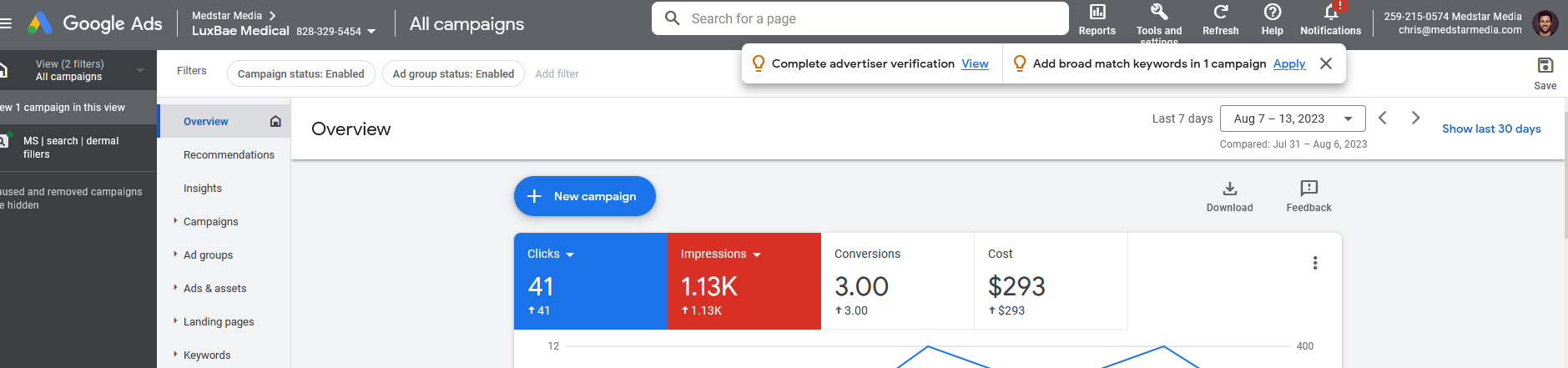
Task: Click the New campaign button
Action: (585, 196)
